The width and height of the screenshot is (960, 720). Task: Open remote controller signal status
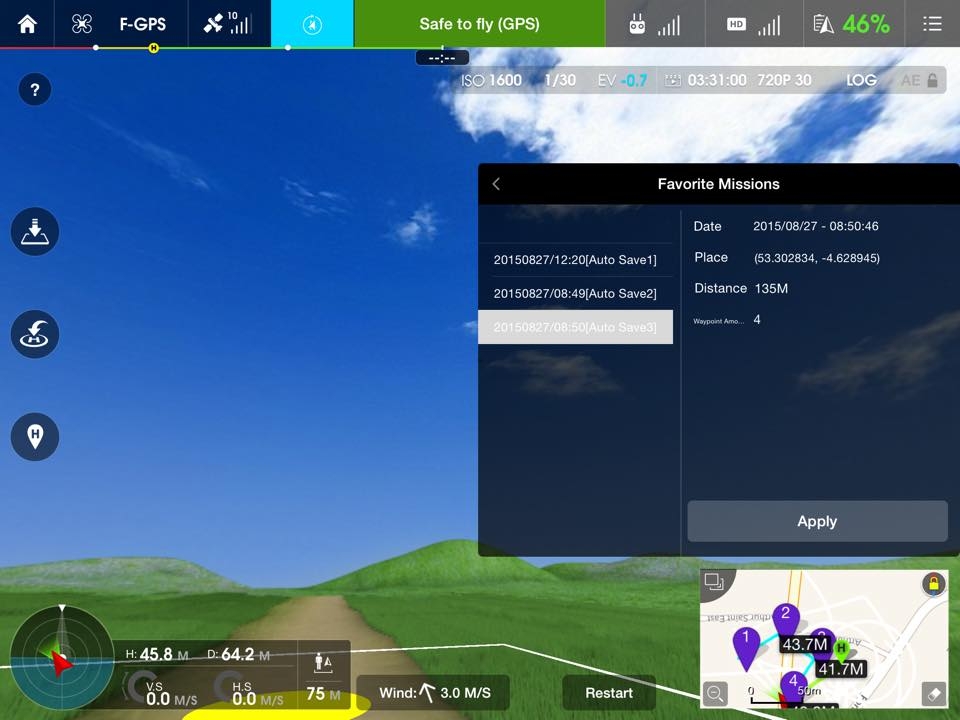click(654, 24)
